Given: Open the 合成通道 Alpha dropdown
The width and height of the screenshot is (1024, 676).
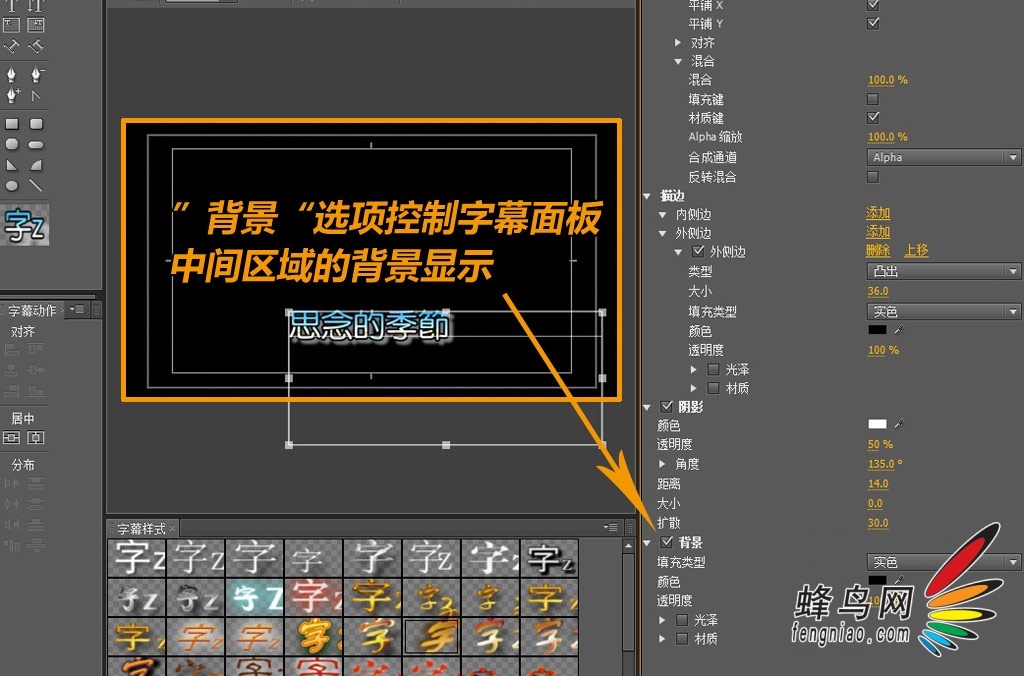Looking at the screenshot, I should (x=944, y=157).
